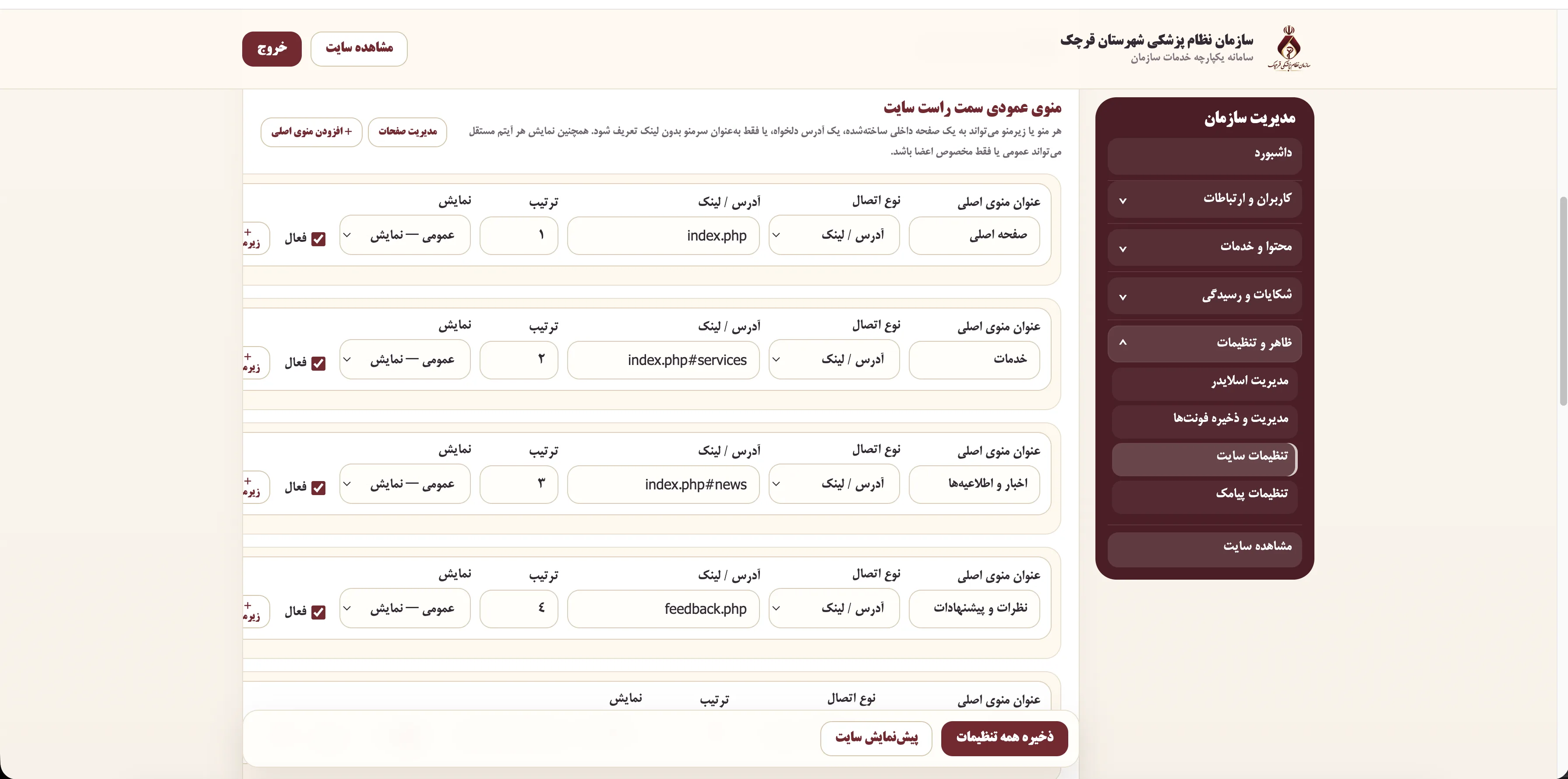Click the title field containing خدمات
The height and width of the screenshot is (779, 1568).
click(975, 359)
